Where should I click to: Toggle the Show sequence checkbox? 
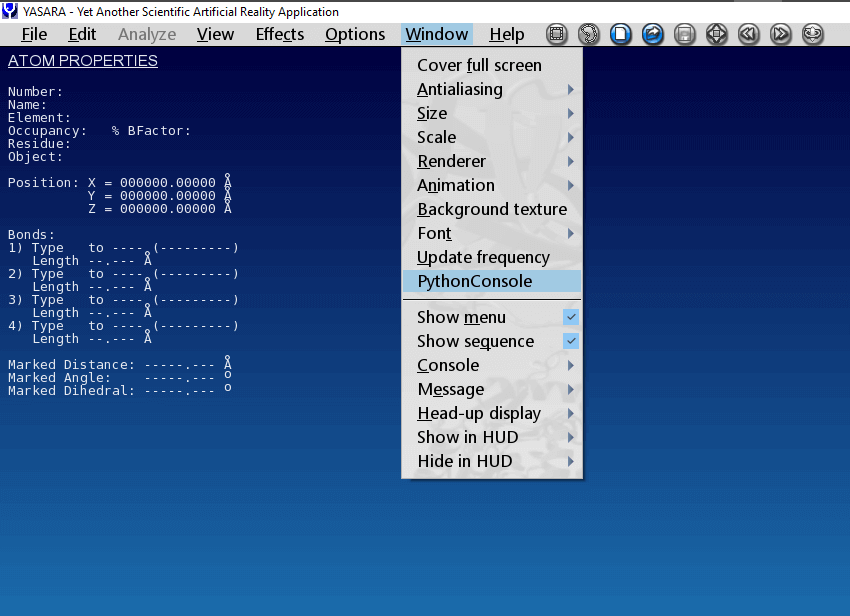tap(571, 341)
